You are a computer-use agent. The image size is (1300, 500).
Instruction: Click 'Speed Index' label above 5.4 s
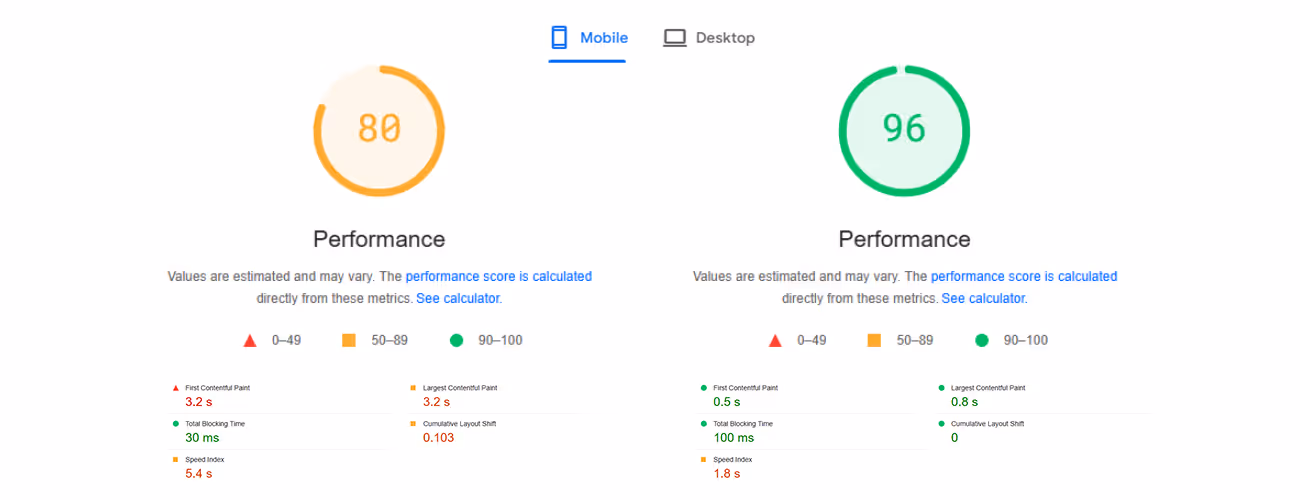205,459
